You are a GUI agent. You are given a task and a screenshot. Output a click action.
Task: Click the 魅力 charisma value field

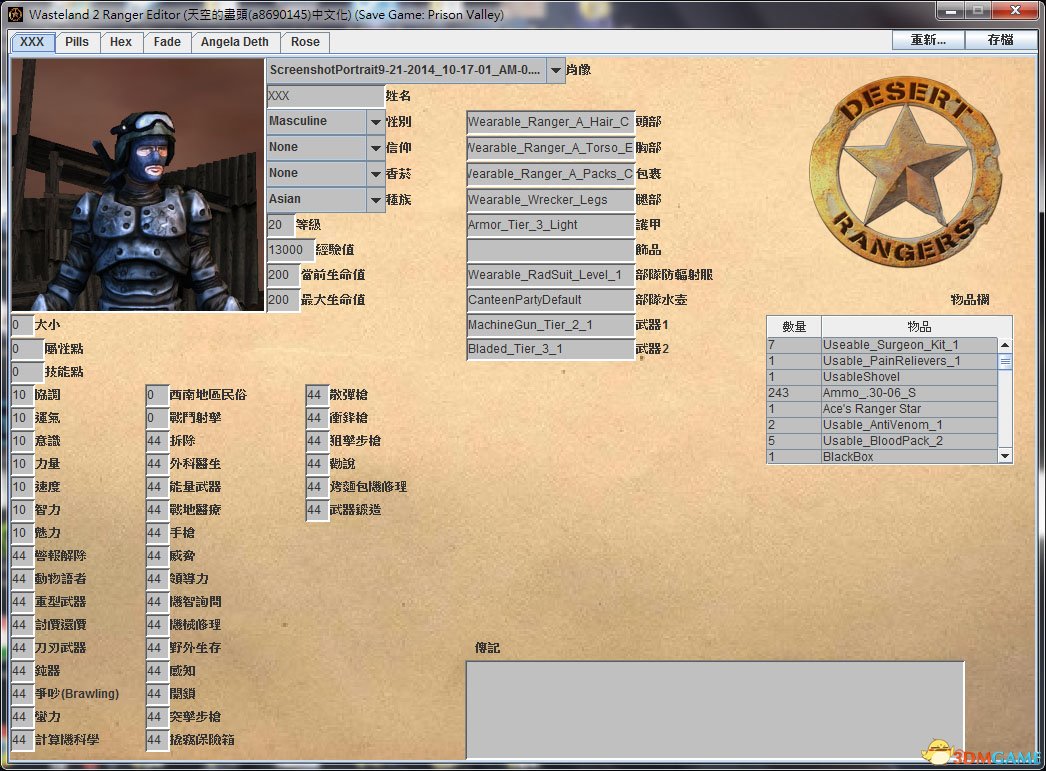23,533
